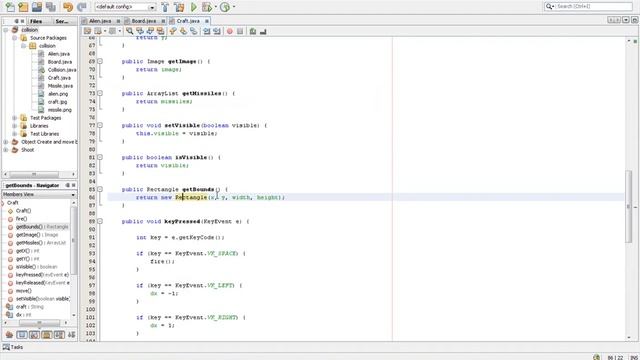The image size is (640, 360).
Task: Select fire() in Navigator
Action: coord(21,219)
